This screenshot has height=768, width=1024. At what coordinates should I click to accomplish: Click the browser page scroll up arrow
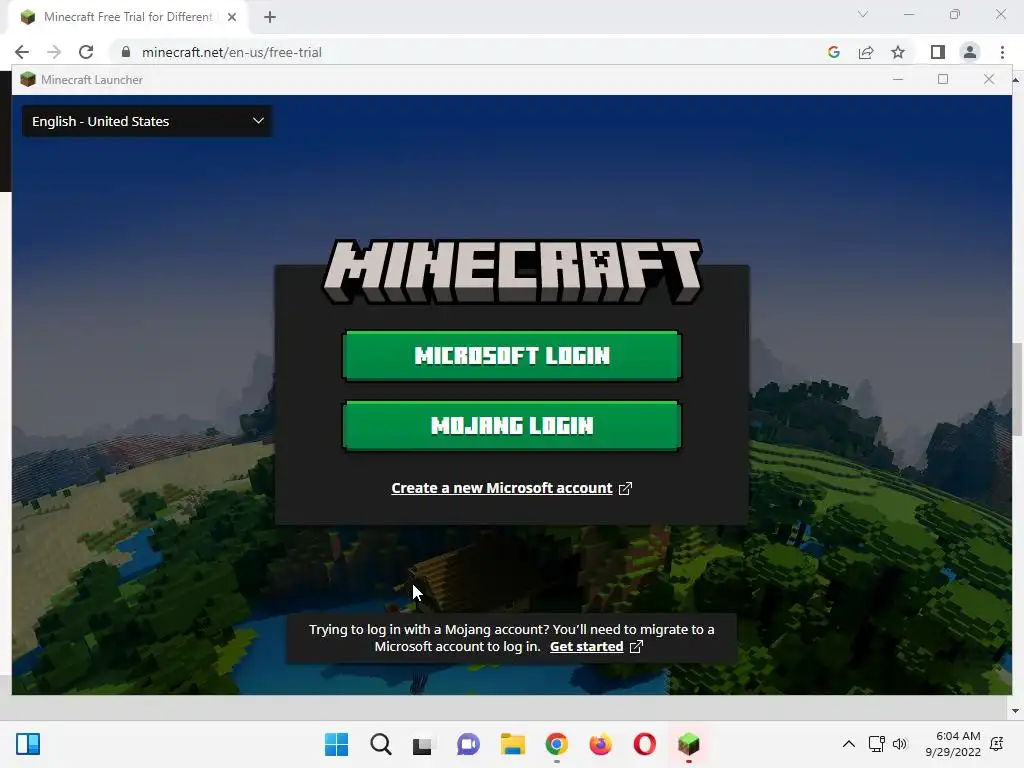click(1016, 80)
